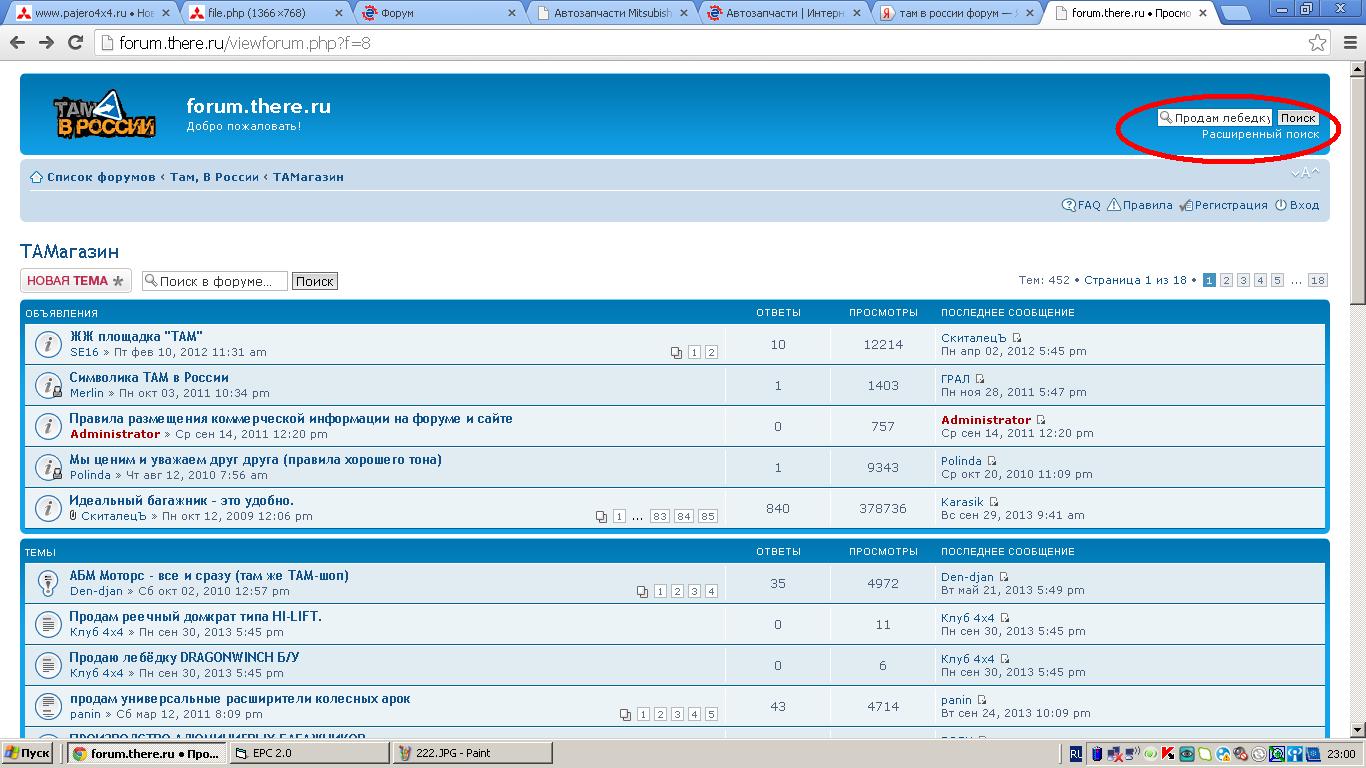
Task: Open Расширенный поиск advanced search
Action: pos(1260,134)
